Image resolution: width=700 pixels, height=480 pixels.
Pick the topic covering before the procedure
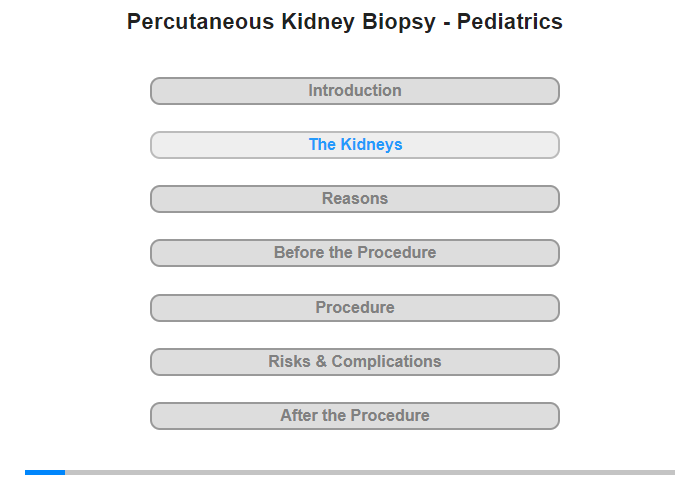point(355,253)
